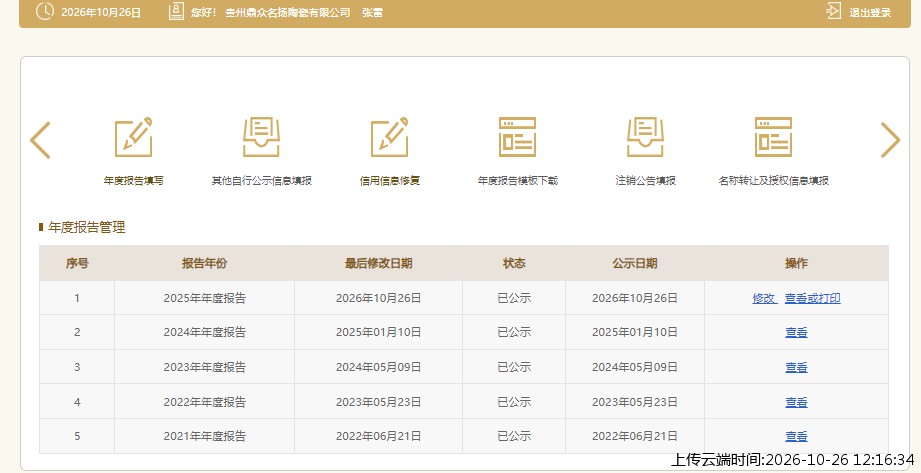
Task: Click the user name 张雷 in header
Action: pyautogui.click(x=372, y=12)
